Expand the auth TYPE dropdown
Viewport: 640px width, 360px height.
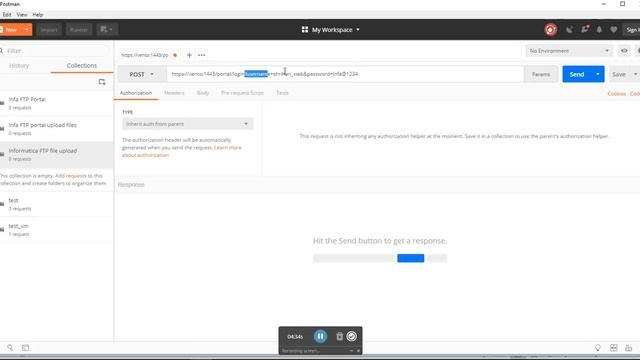187,124
